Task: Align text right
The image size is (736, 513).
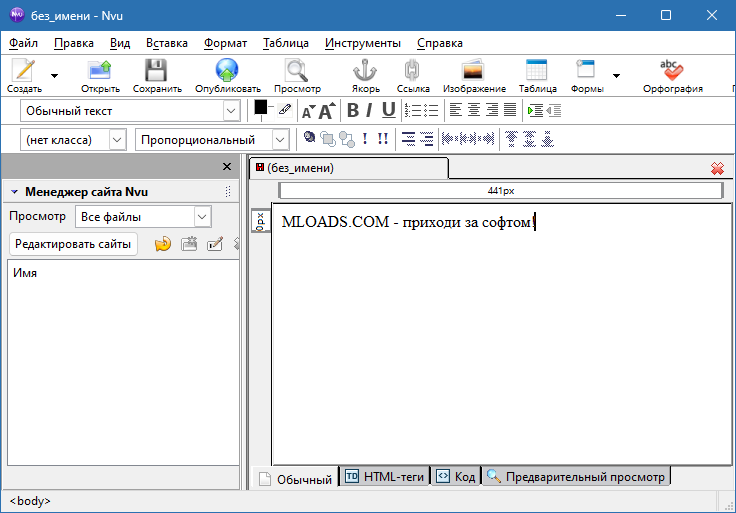Action: click(x=492, y=110)
